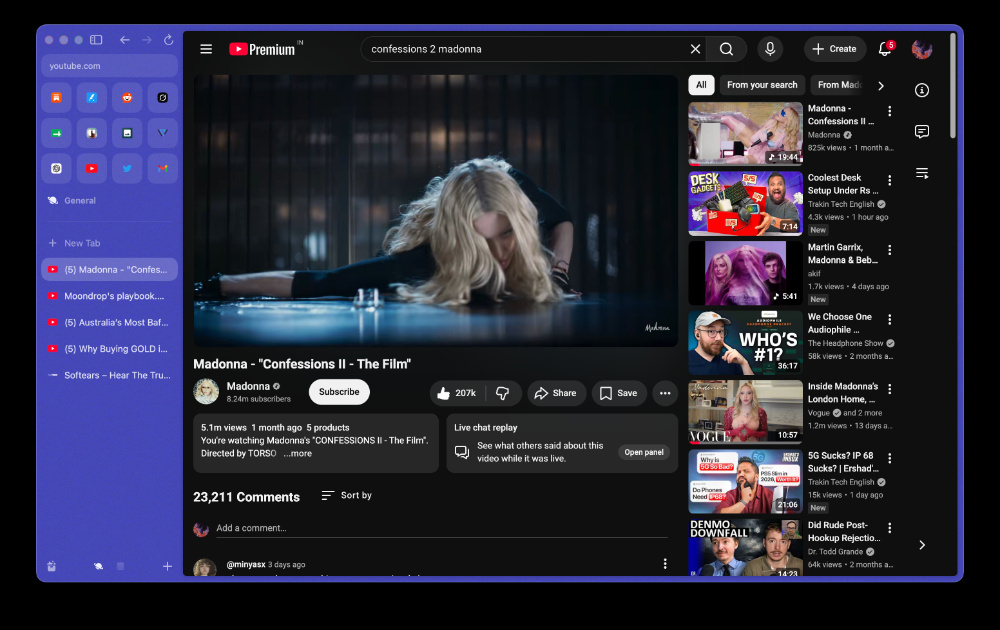Open the YouTube hamburger guide menu
Screen dimensions: 1000x630
(x=206, y=49)
